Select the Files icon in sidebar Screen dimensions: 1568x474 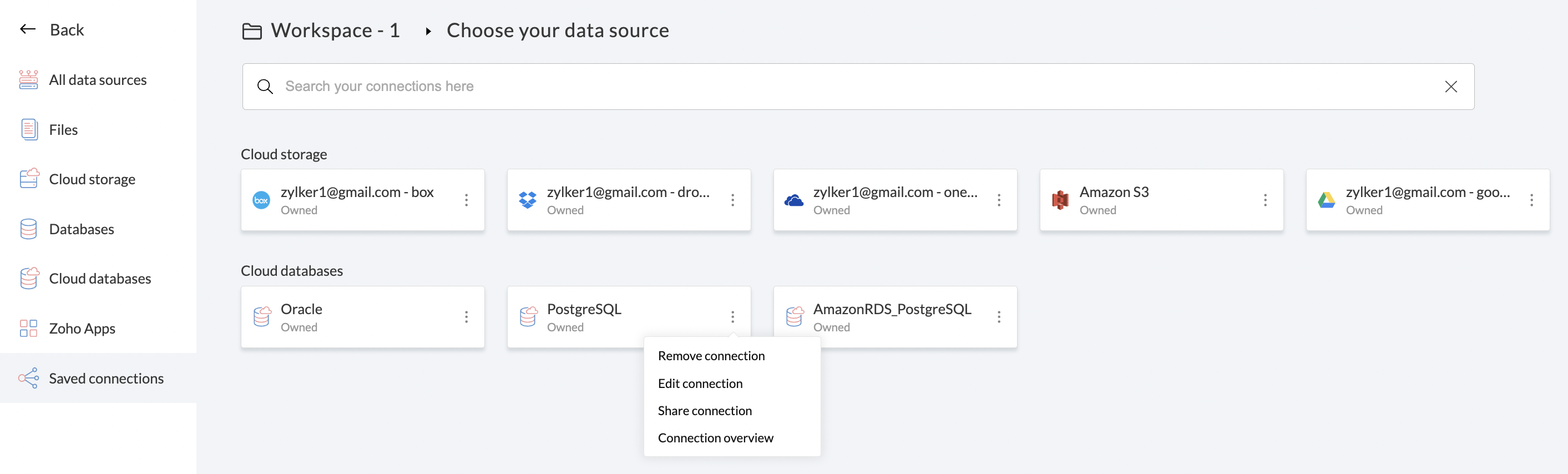click(29, 130)
